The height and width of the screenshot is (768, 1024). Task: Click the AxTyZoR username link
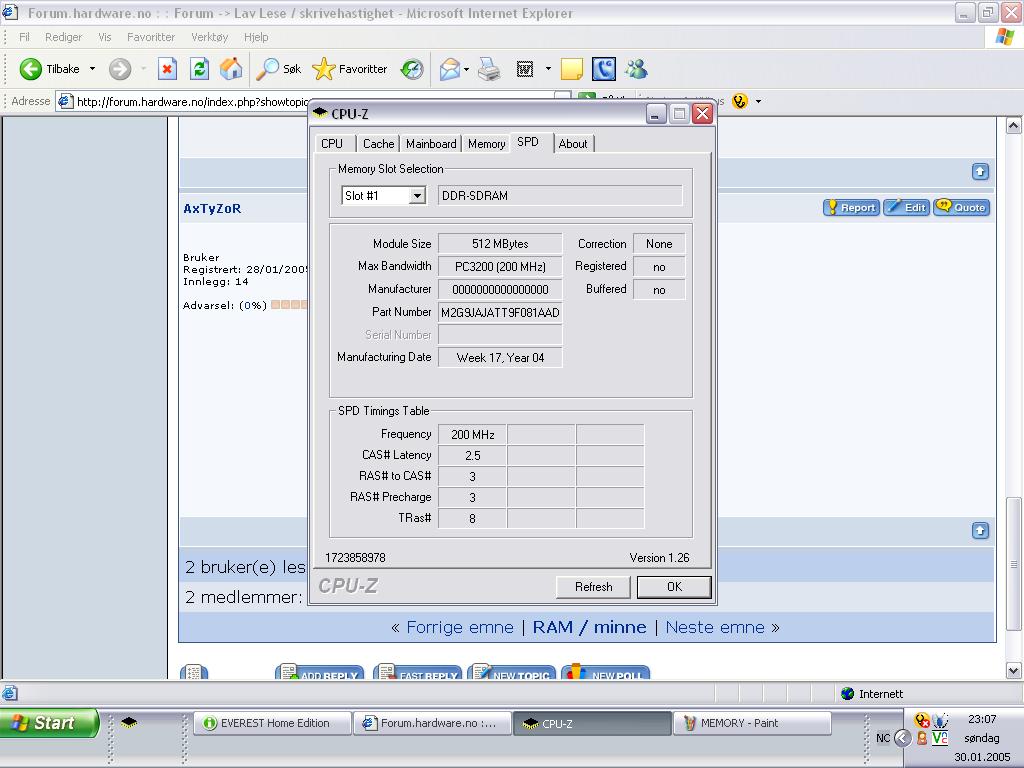[x=212, y=208]
